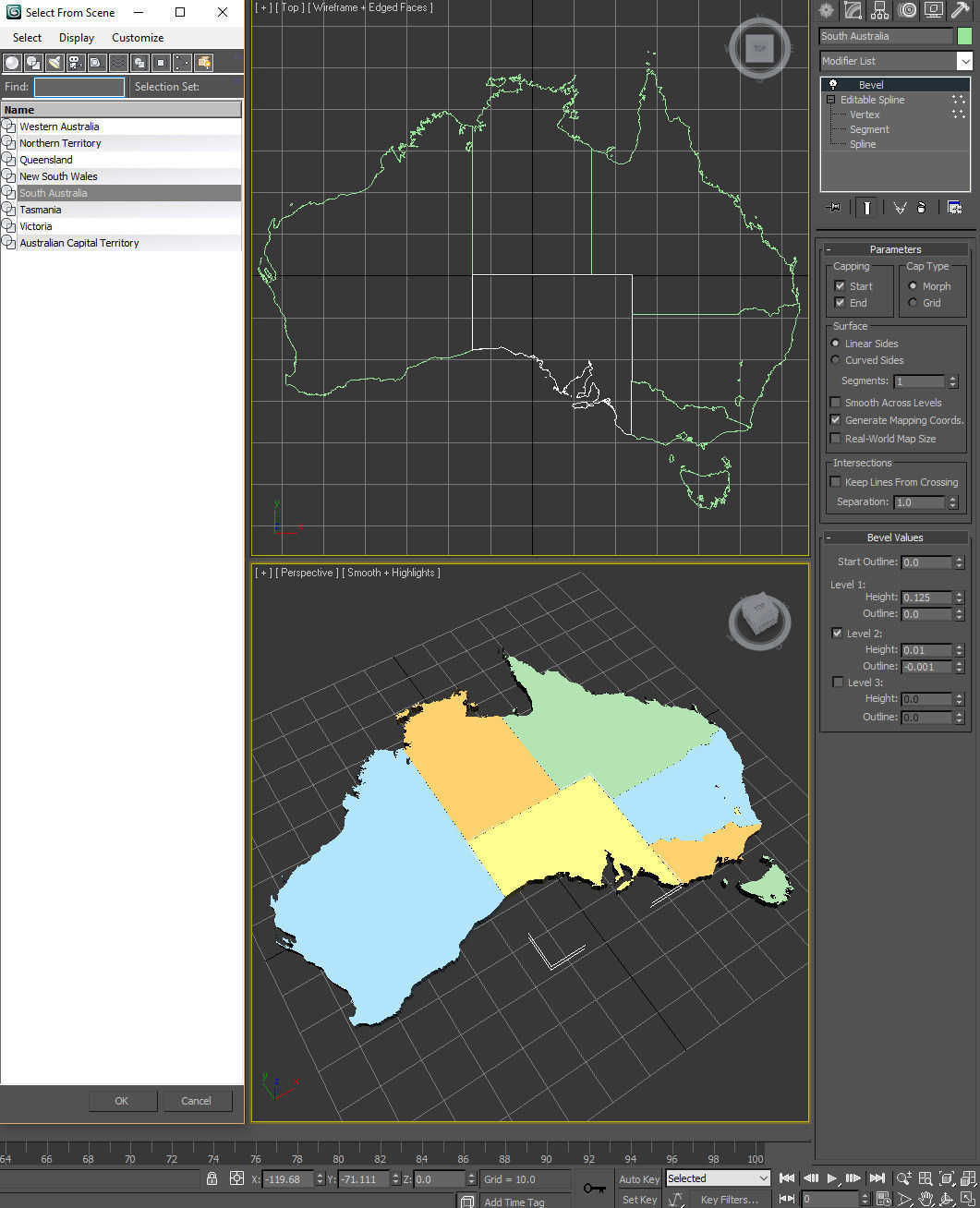
Task: Open Select menu in Select From Scene
Action: [x=27, y=38]
